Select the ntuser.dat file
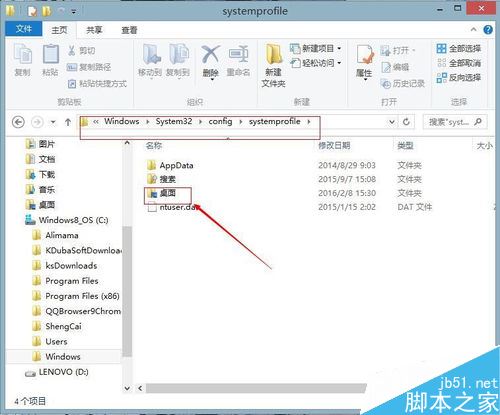The image size is (500, 415). [x=171, y=207]
